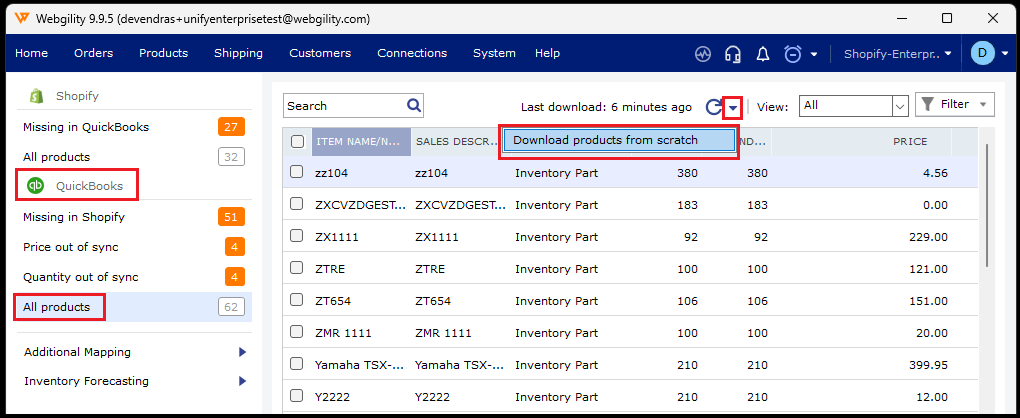
Task: Click the search magnifier icon
Action: pos(414,106)
